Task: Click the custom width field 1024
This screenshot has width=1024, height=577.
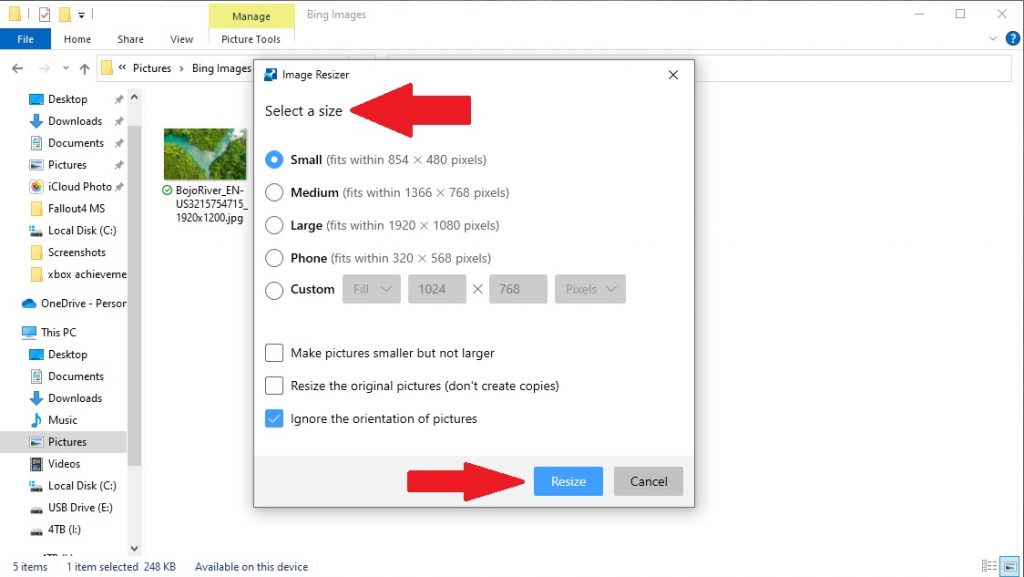Action: (x=437, y=289)
